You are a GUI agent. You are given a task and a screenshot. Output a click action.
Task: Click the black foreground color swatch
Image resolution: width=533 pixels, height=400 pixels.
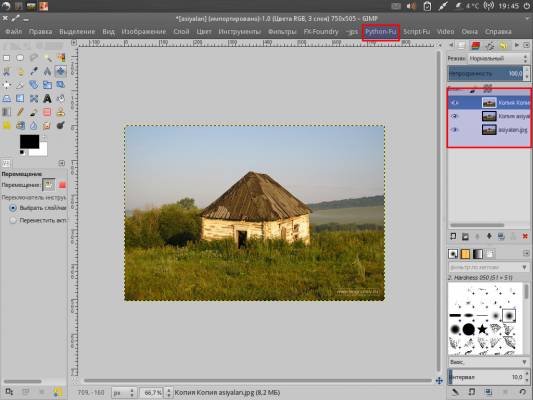30,142
